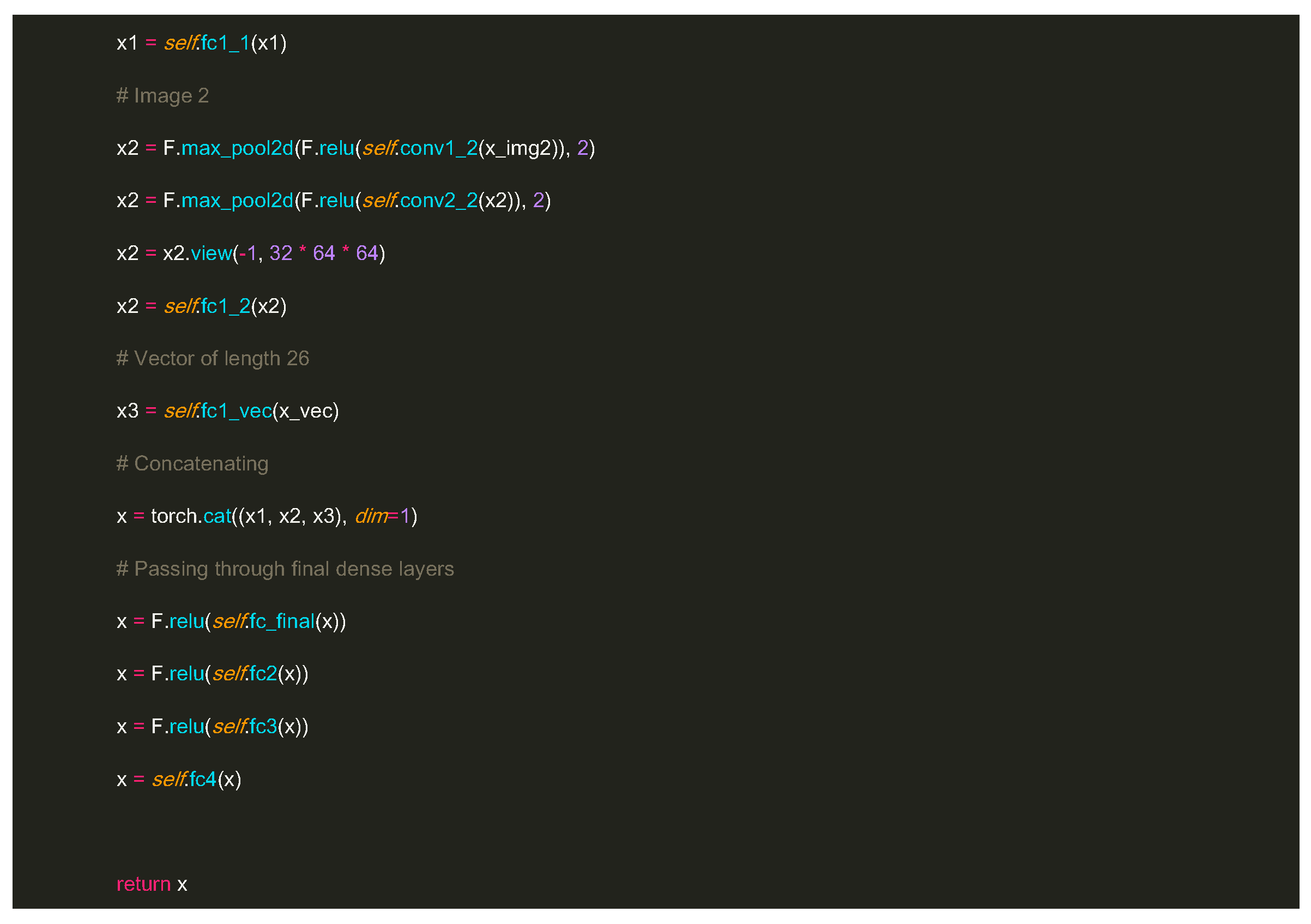Screen dimensions: 1311x924
Task: Click fc3 method name
Action: click(263, 727)
